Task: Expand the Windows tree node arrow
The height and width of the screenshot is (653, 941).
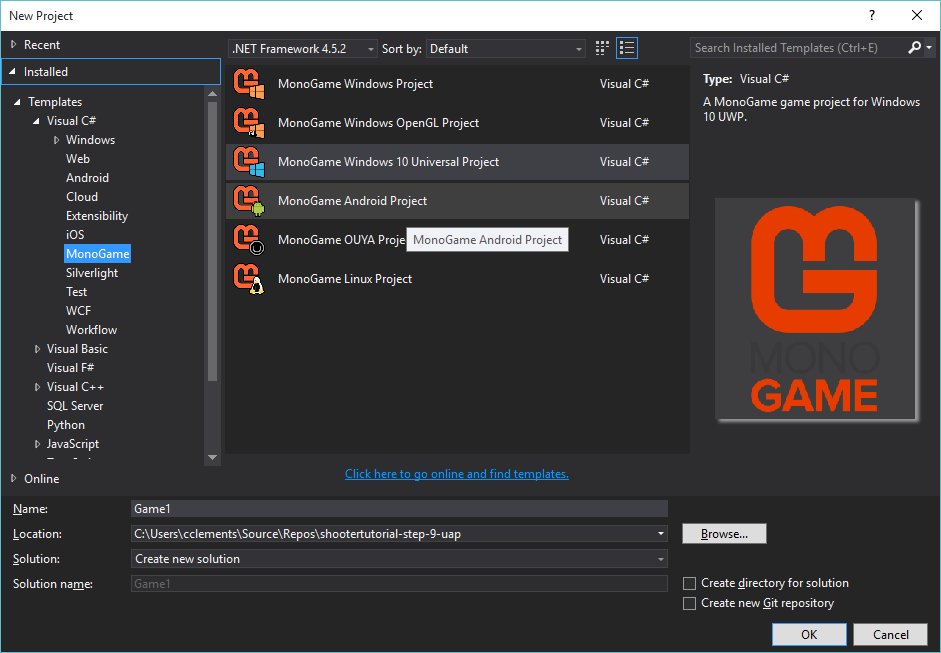Action: (x=56, y=140)
